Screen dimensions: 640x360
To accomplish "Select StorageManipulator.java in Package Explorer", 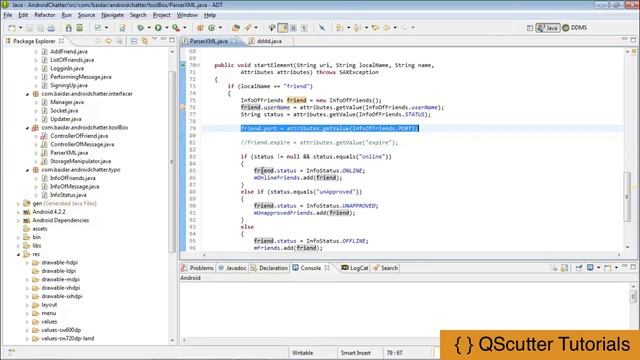I will tap(80, 161).
